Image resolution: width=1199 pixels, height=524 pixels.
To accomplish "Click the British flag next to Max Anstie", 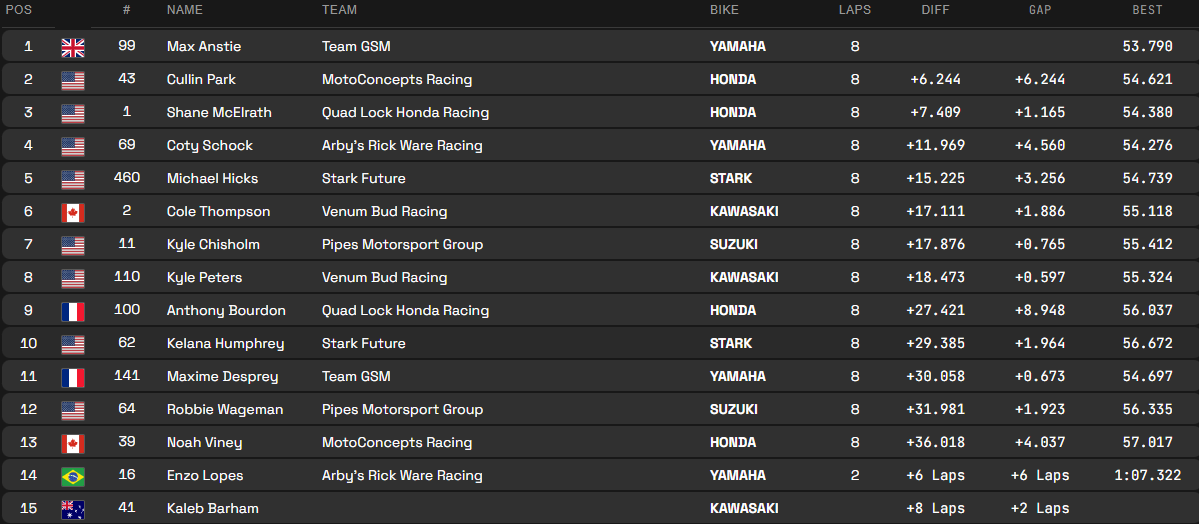I will [x=73, y=47].
